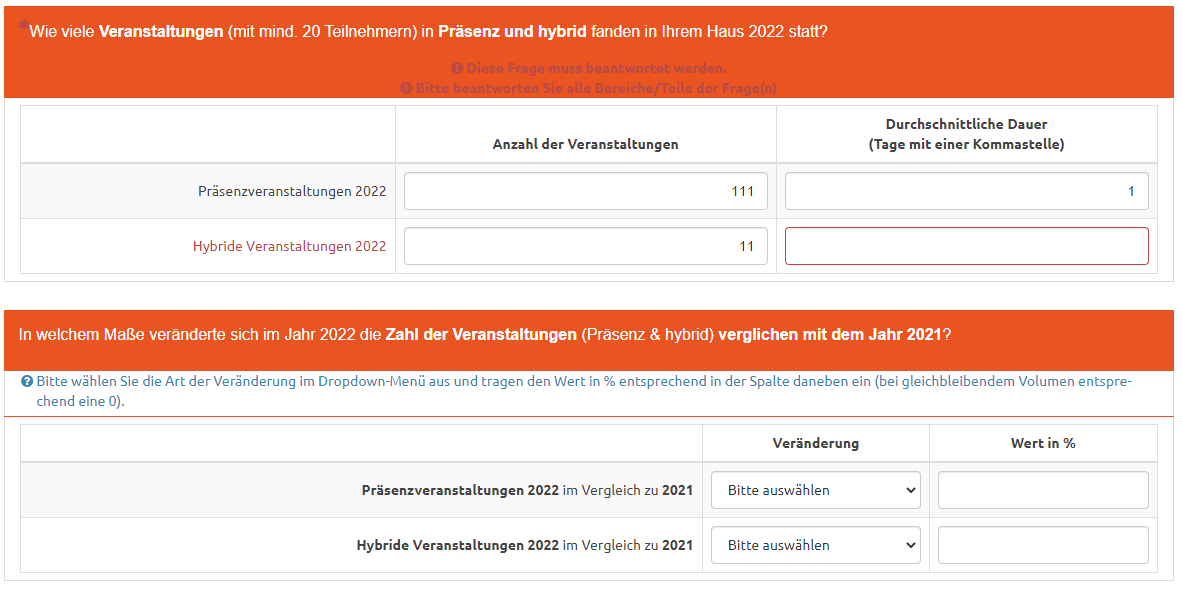Viewport: 1182px width, 589px height.
Task: Click the red 'Hybride Veranstaltungen 2022' row label
Action: 289,246
